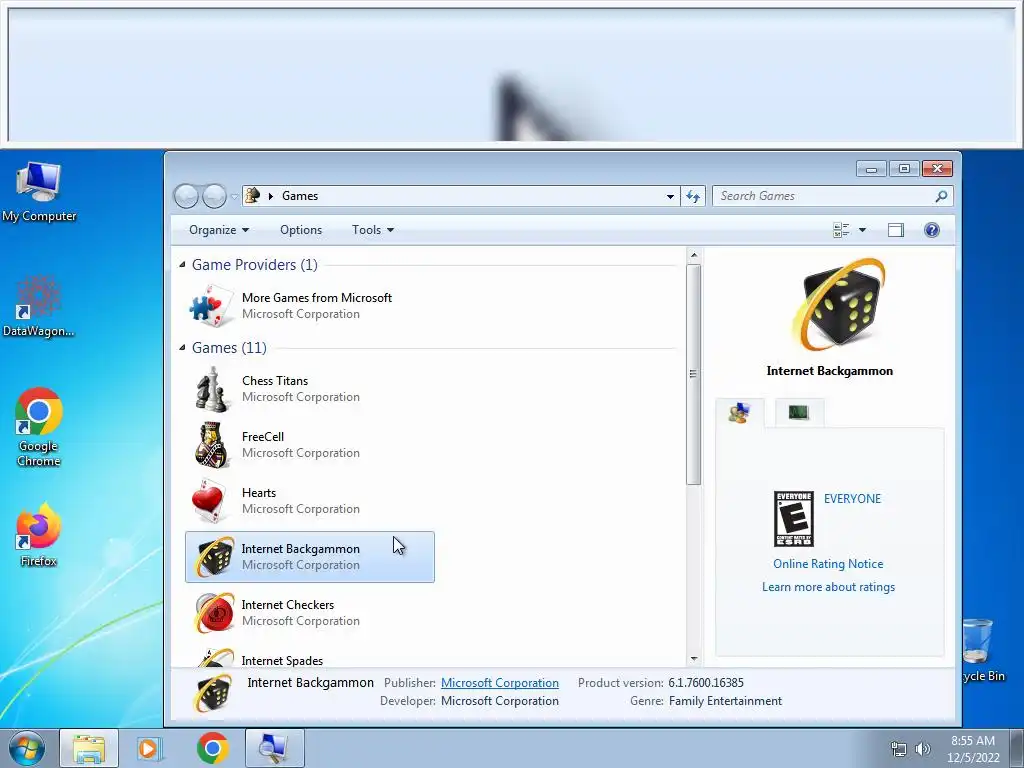Select the Hearts game icon
1024x768 pixels.
point(210,501)
